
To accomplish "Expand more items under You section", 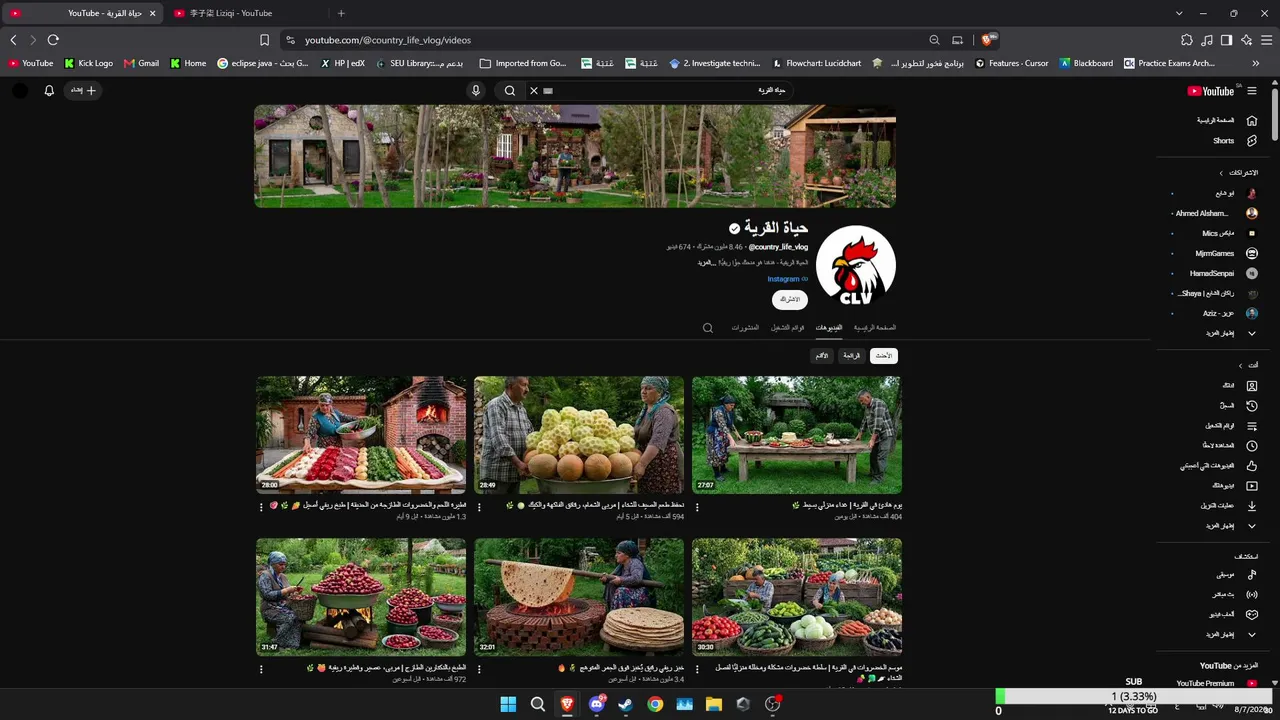I will [x=1251, y=526].
